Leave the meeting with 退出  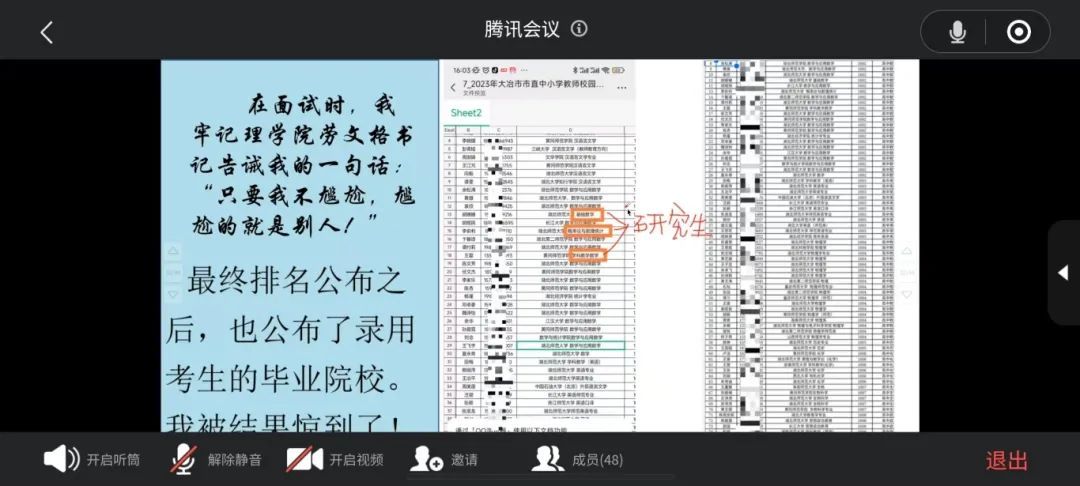[x=1006, y=461]
